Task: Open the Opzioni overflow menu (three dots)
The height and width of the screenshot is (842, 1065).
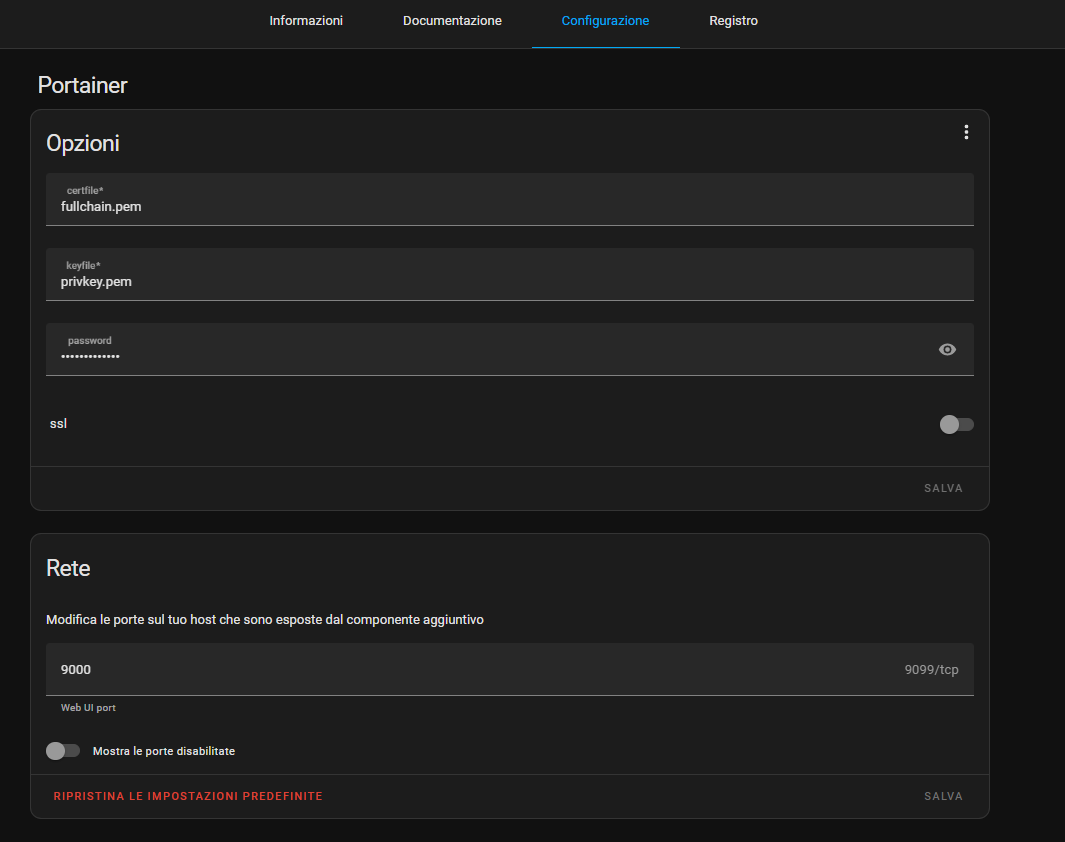Action: point(966,131)
